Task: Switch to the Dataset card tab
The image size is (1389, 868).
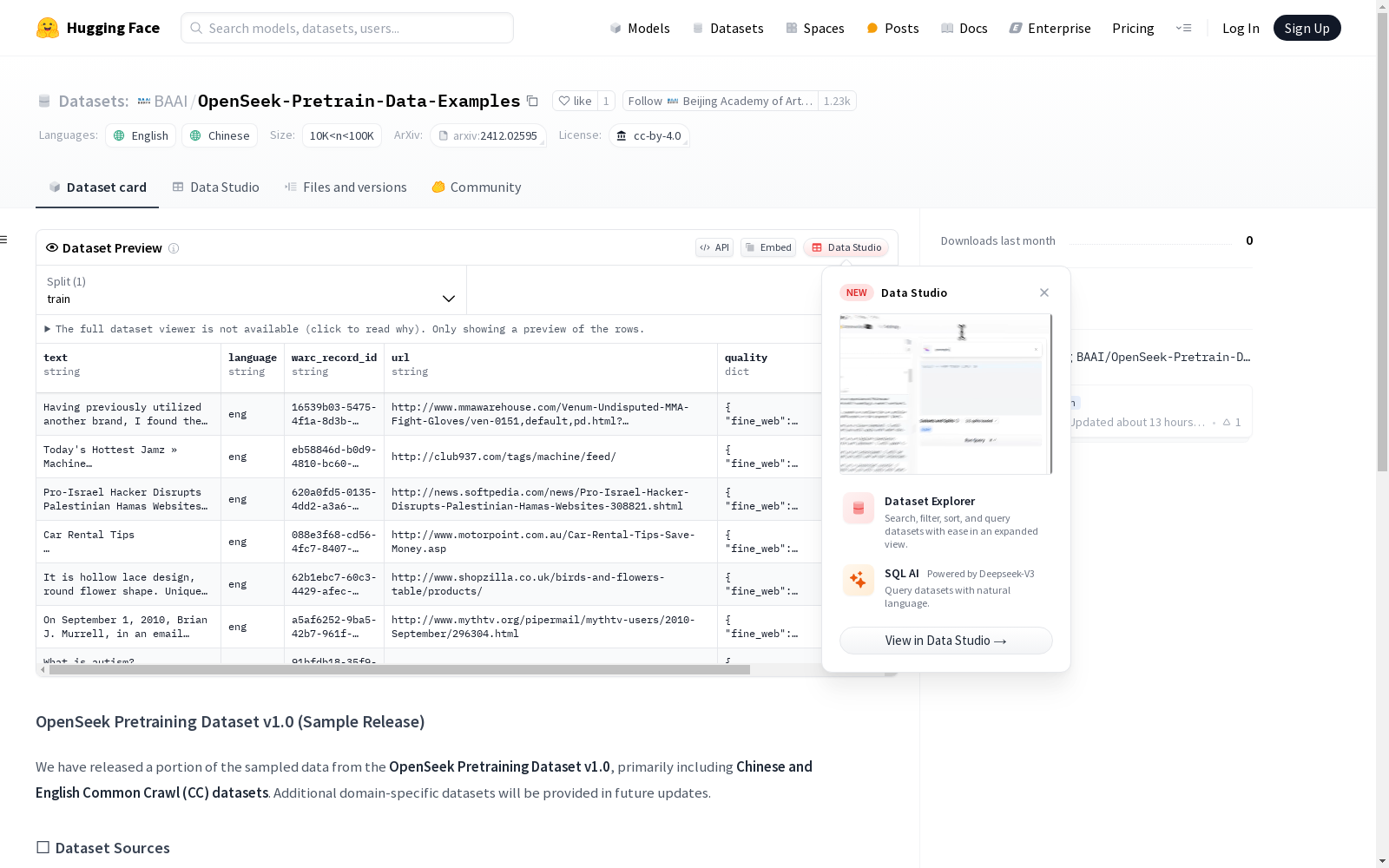Action: tap(97, 187)
